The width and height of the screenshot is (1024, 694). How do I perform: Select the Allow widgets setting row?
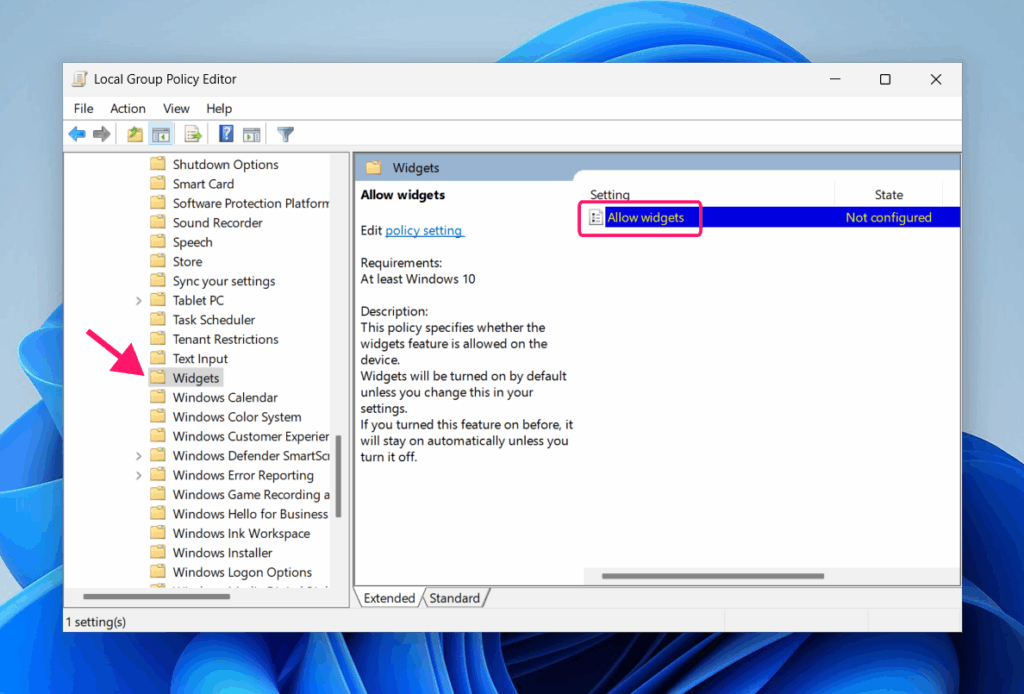(x=773, y=217)
